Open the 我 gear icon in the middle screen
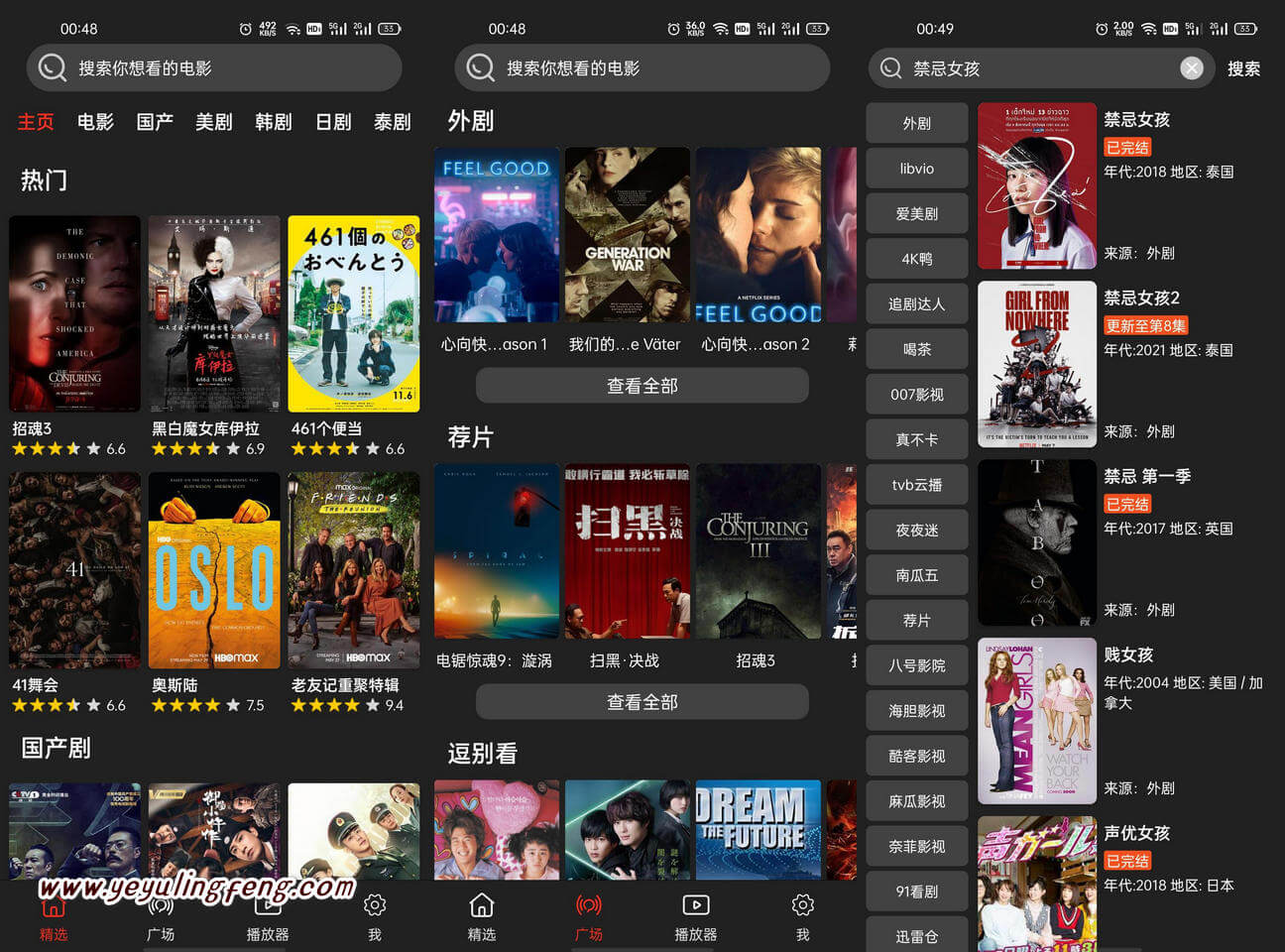Screen dimensions: 1285x952 tap(803, 905)
